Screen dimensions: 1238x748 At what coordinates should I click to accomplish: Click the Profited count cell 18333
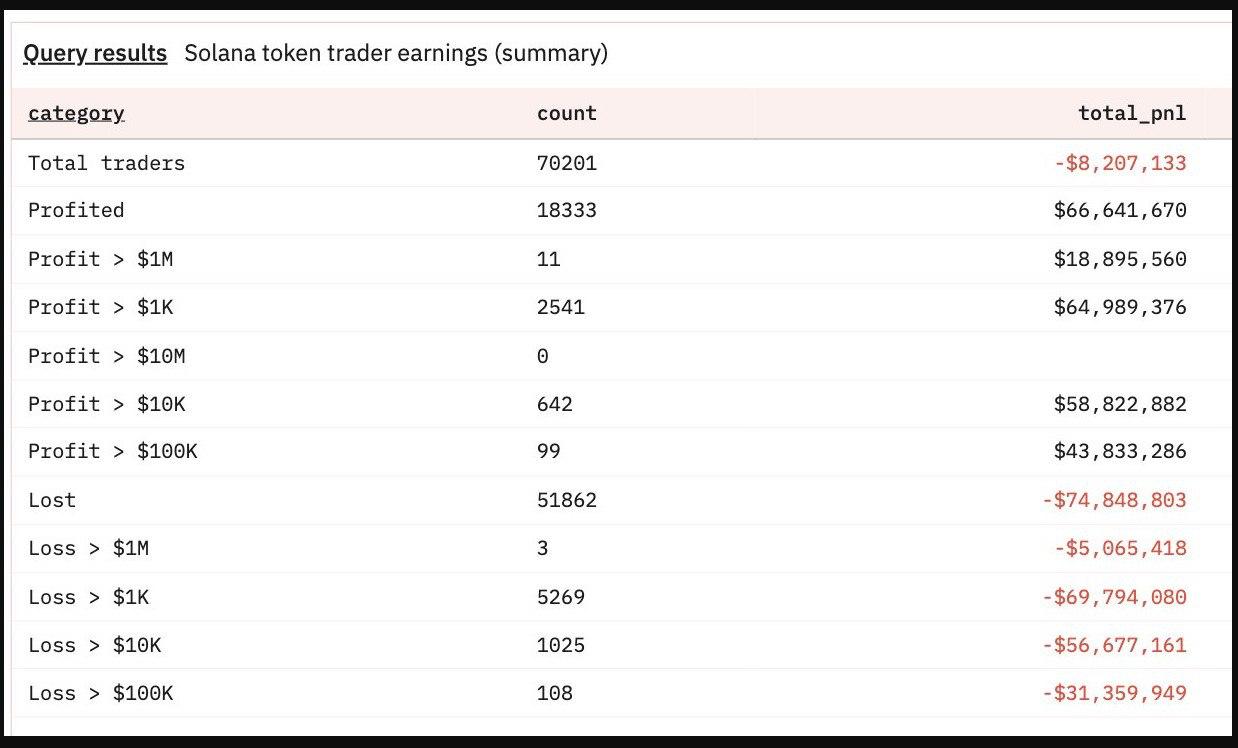tap(567, 210)
